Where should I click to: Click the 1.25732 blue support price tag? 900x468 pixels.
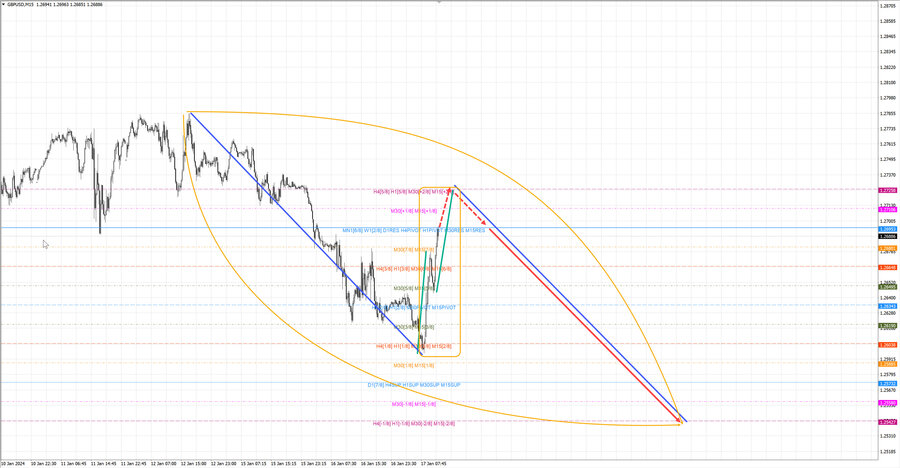click(x=887, y=384)
